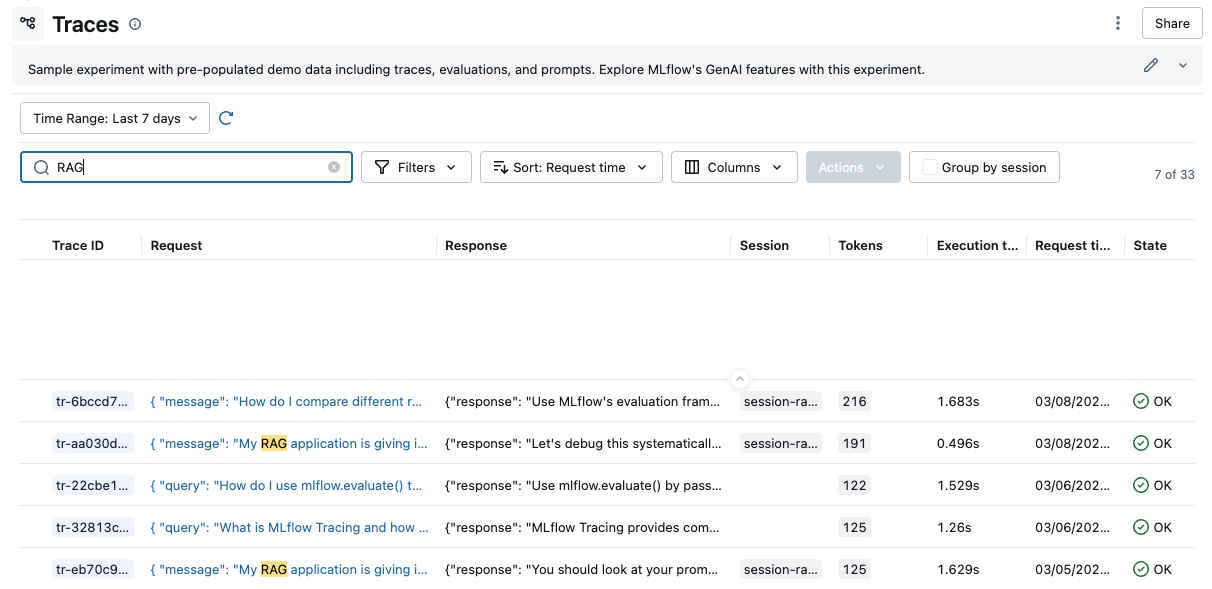Open the Time Range dropdown
This screenshot has width=1212, height=589.
pyautogui.click(x=115, y=118)
